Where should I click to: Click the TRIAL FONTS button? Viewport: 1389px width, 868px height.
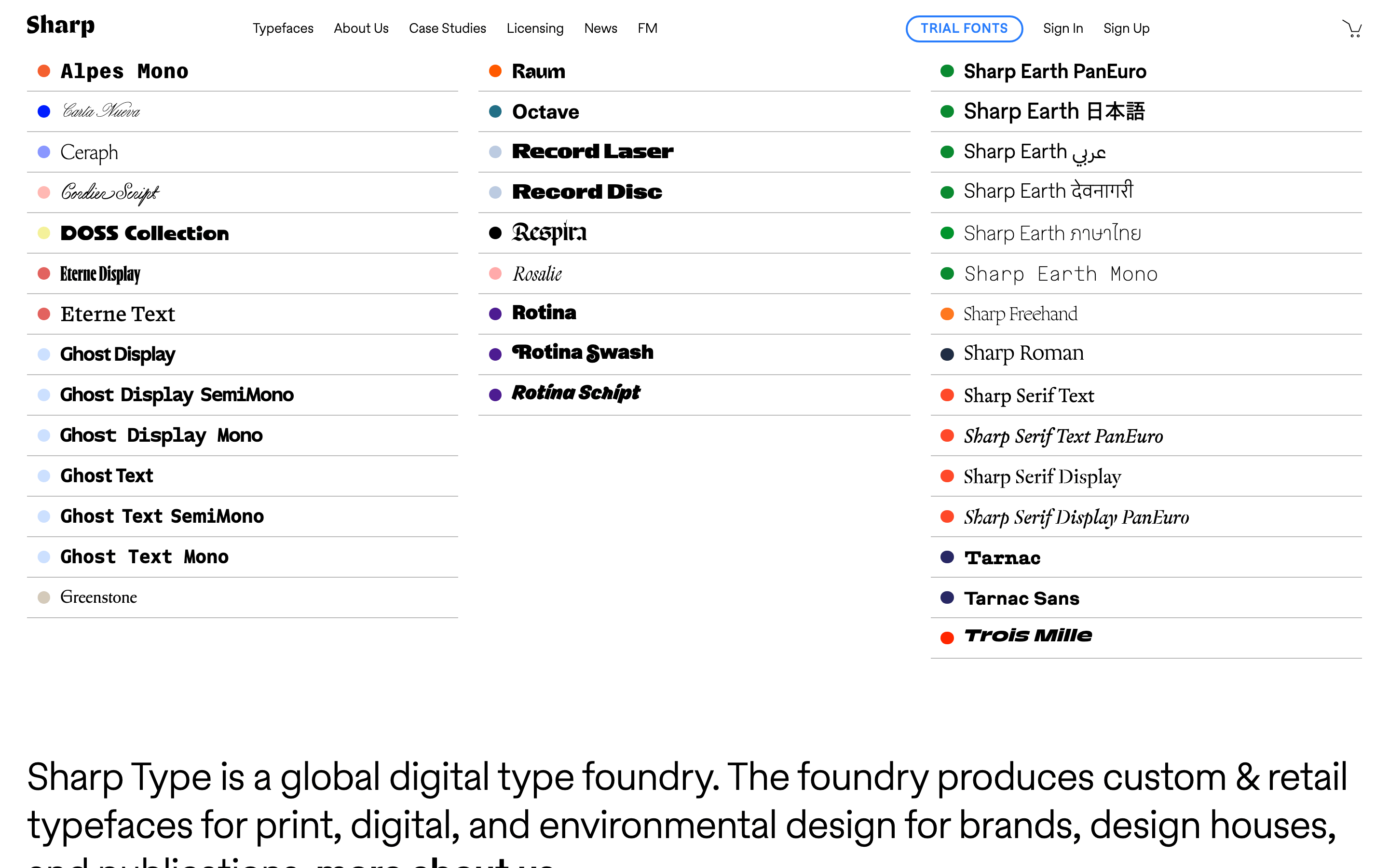(964, 28)
